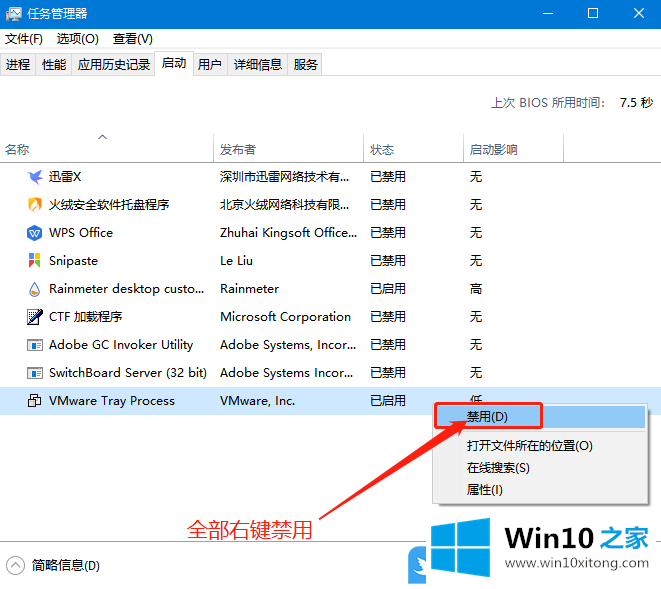Image resolution: width=661 pixels, height=589 pixels.
Task: Click publisher Adobe Systems, Incor... for GC Invoker
Action: point(288,345)
